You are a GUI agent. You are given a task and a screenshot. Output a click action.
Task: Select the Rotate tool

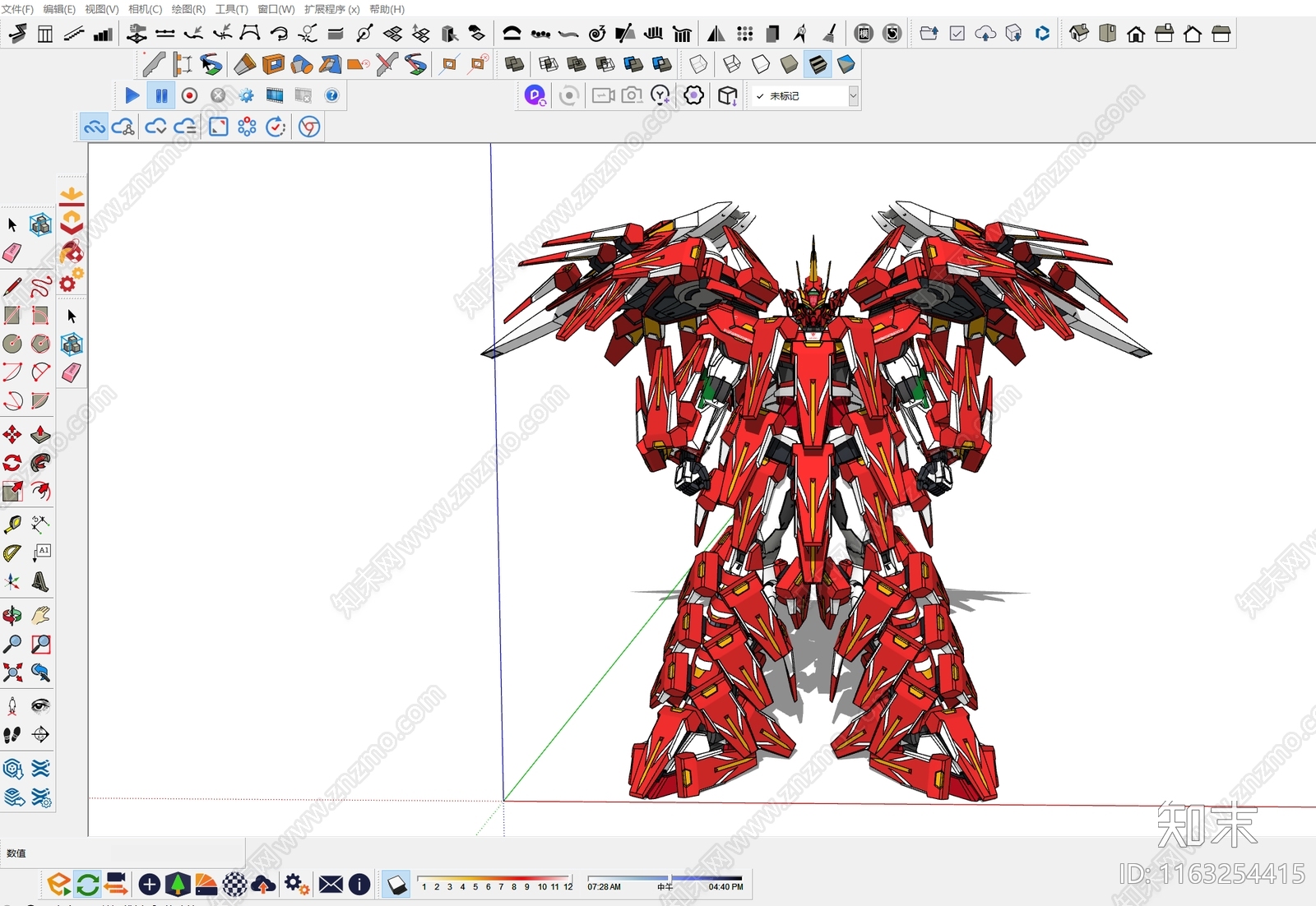click(x=12, y=463)
